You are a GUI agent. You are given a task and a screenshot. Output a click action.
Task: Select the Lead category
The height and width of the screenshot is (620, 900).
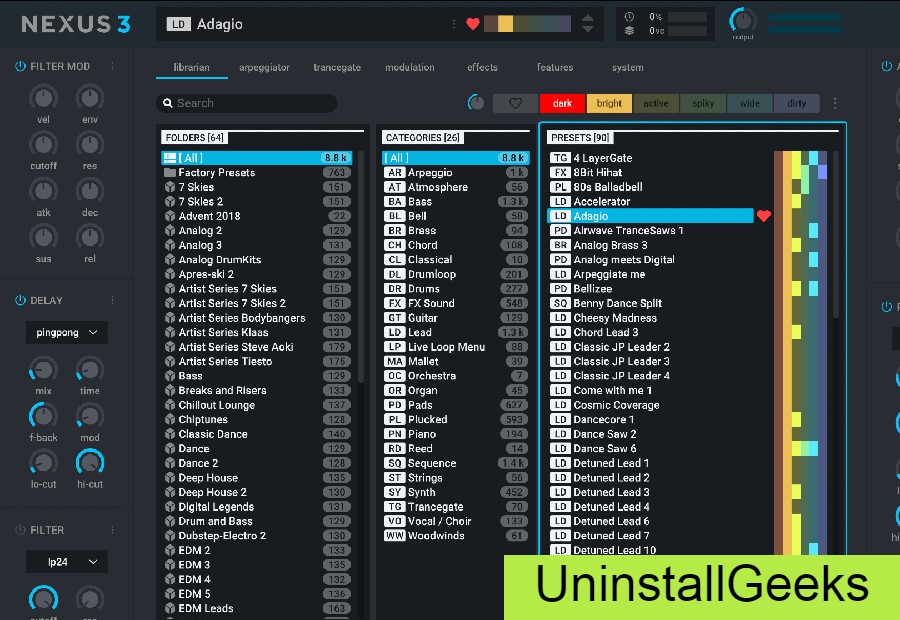pos(455,332)
